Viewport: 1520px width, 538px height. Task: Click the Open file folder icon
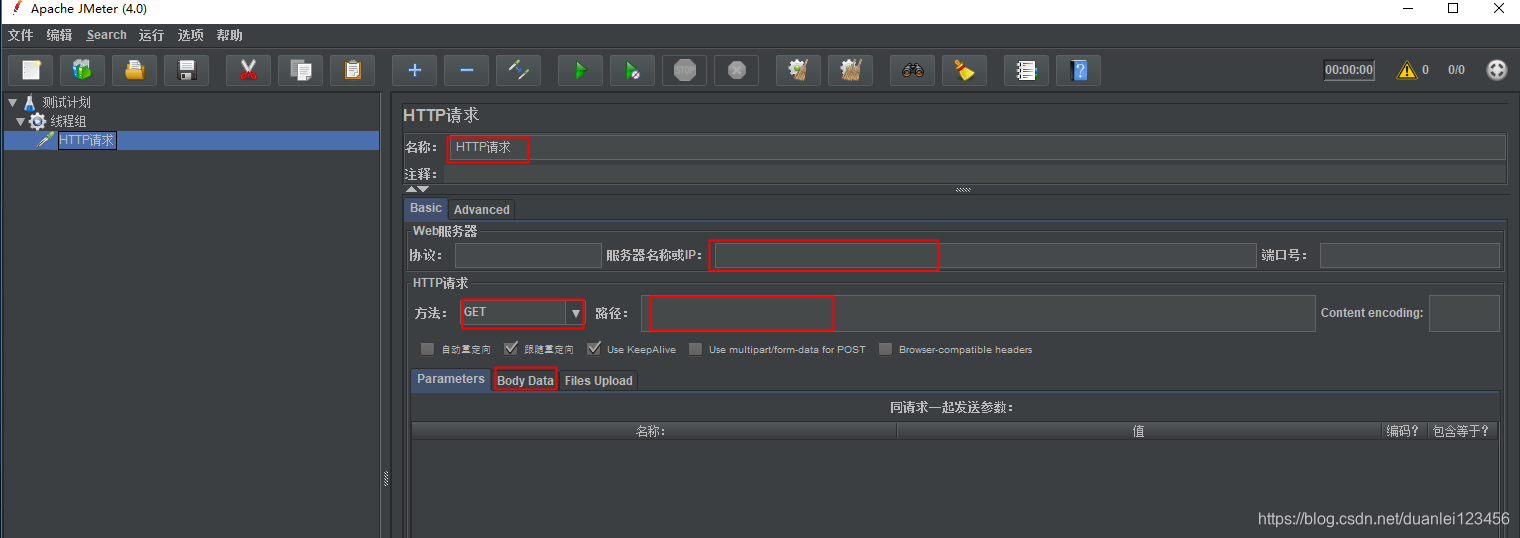pos(134,70)
